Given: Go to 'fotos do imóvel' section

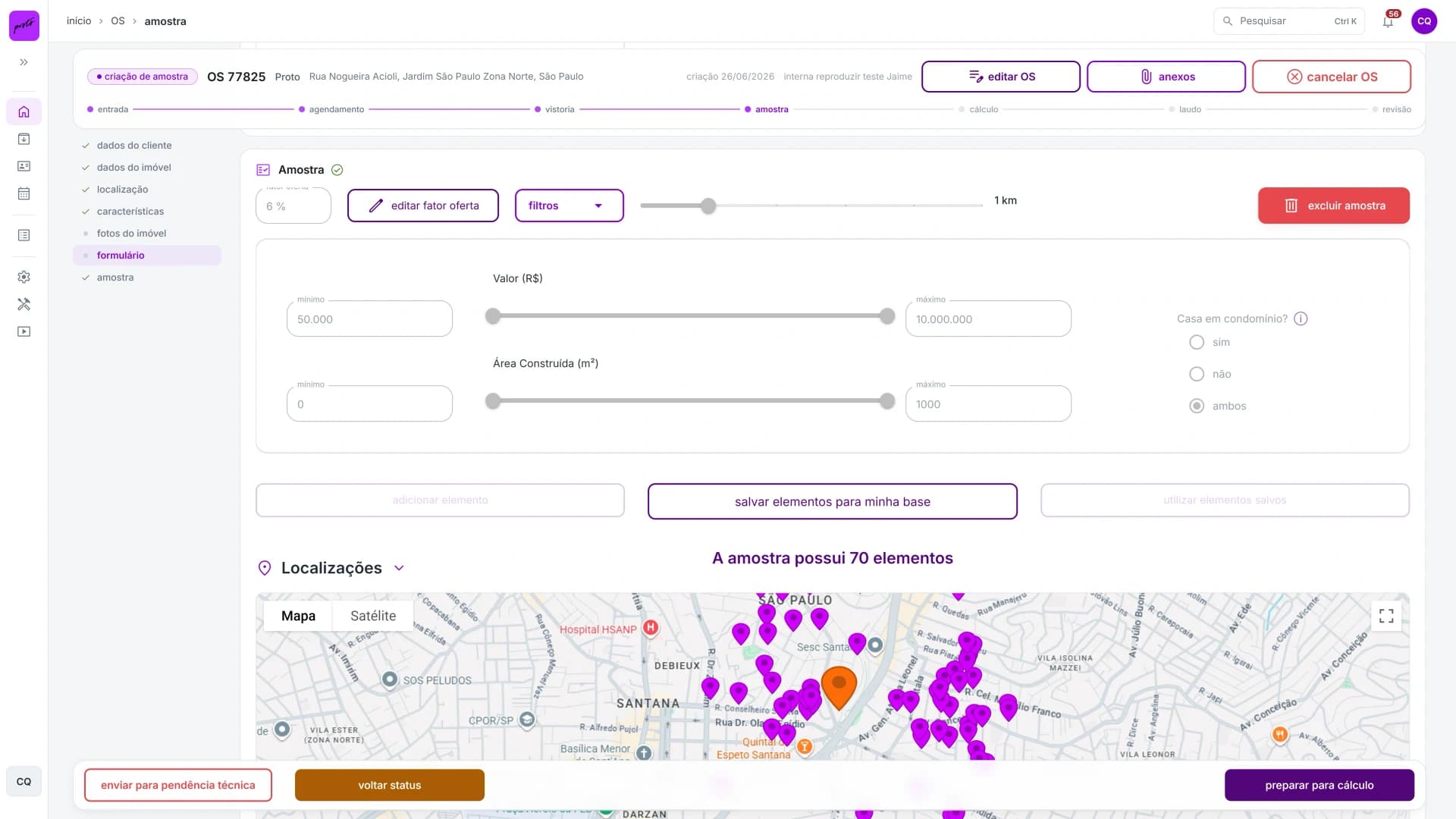Looking at the screenshot, I should pyautogui.click(x=131, y=234).
